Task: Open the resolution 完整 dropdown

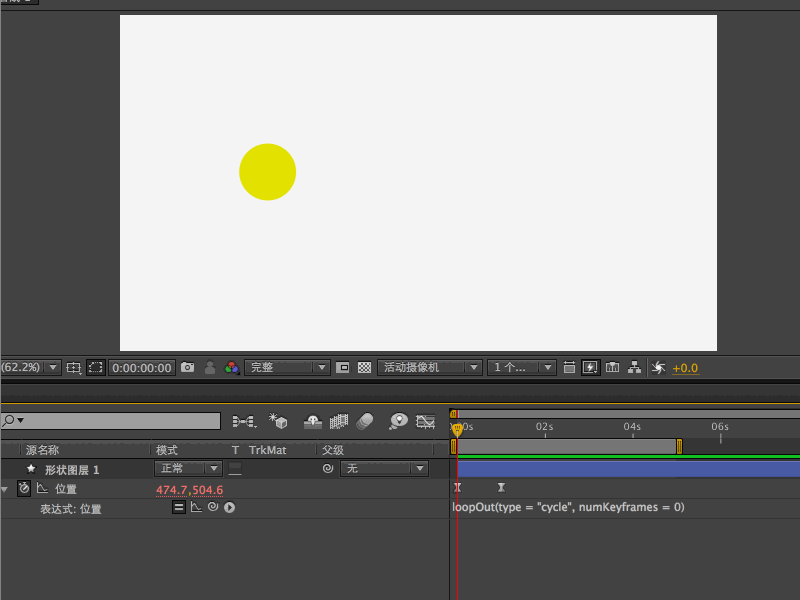Action: point(287,367)
